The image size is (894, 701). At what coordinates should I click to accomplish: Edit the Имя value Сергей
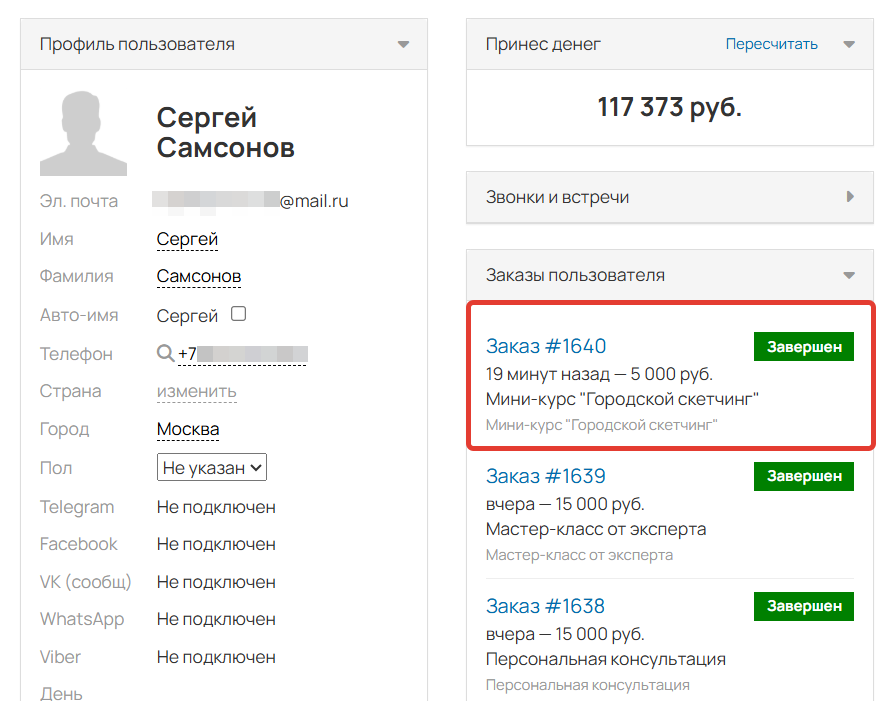point(187,239)
